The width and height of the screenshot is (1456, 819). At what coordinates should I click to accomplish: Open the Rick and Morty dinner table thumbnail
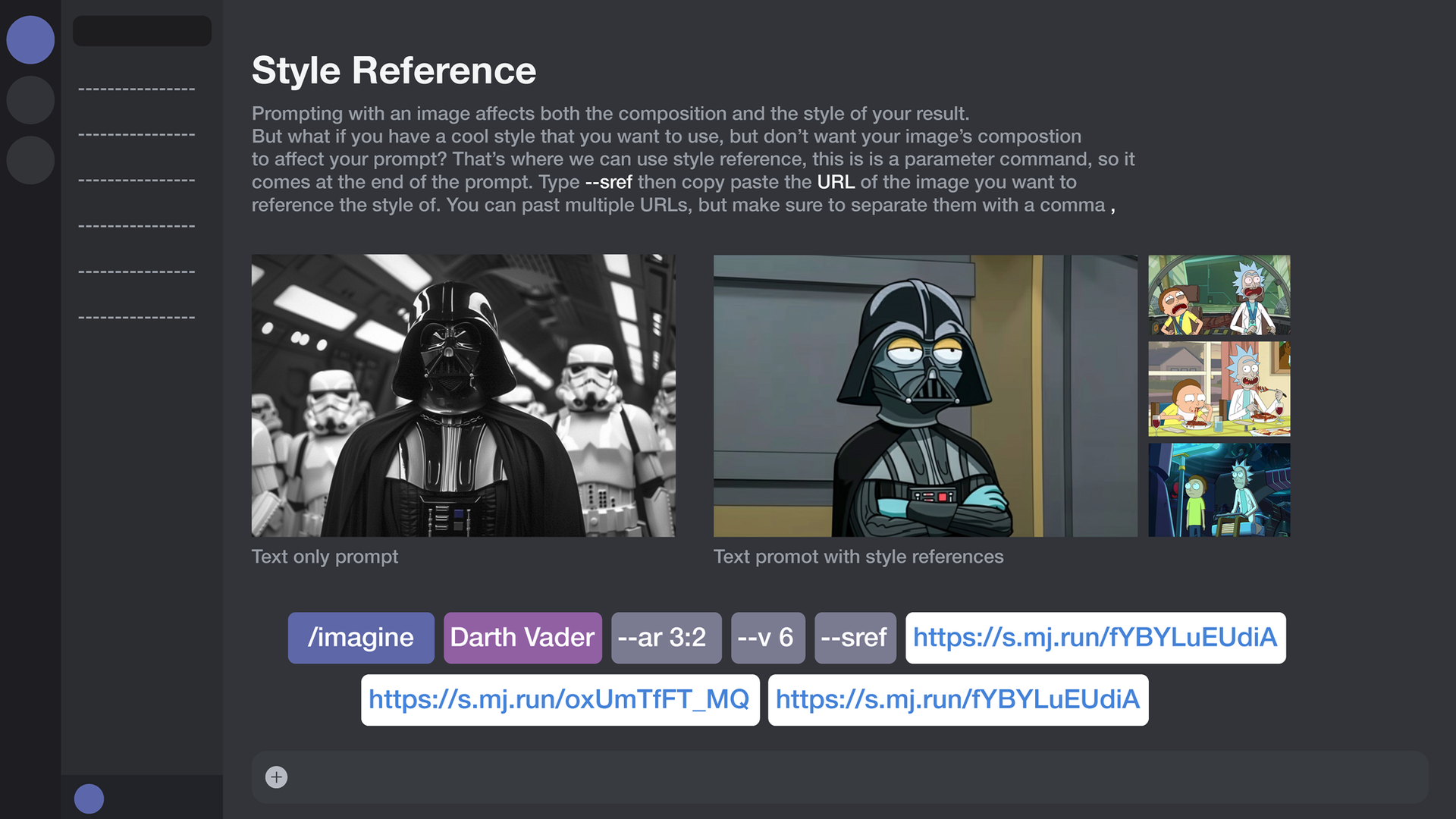(1219, 389)
